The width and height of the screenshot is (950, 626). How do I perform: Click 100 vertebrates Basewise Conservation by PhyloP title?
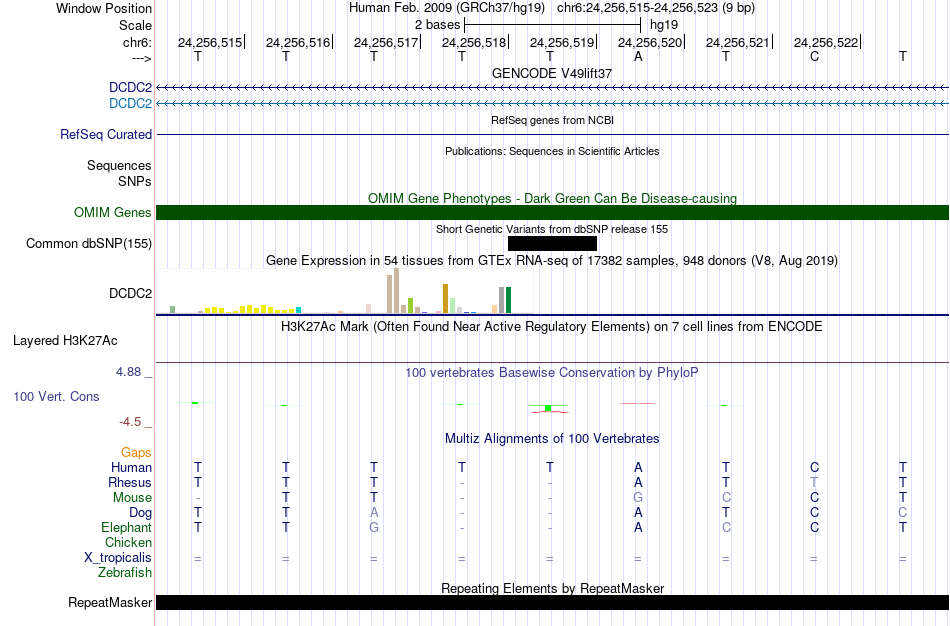[x=552, y=373]
